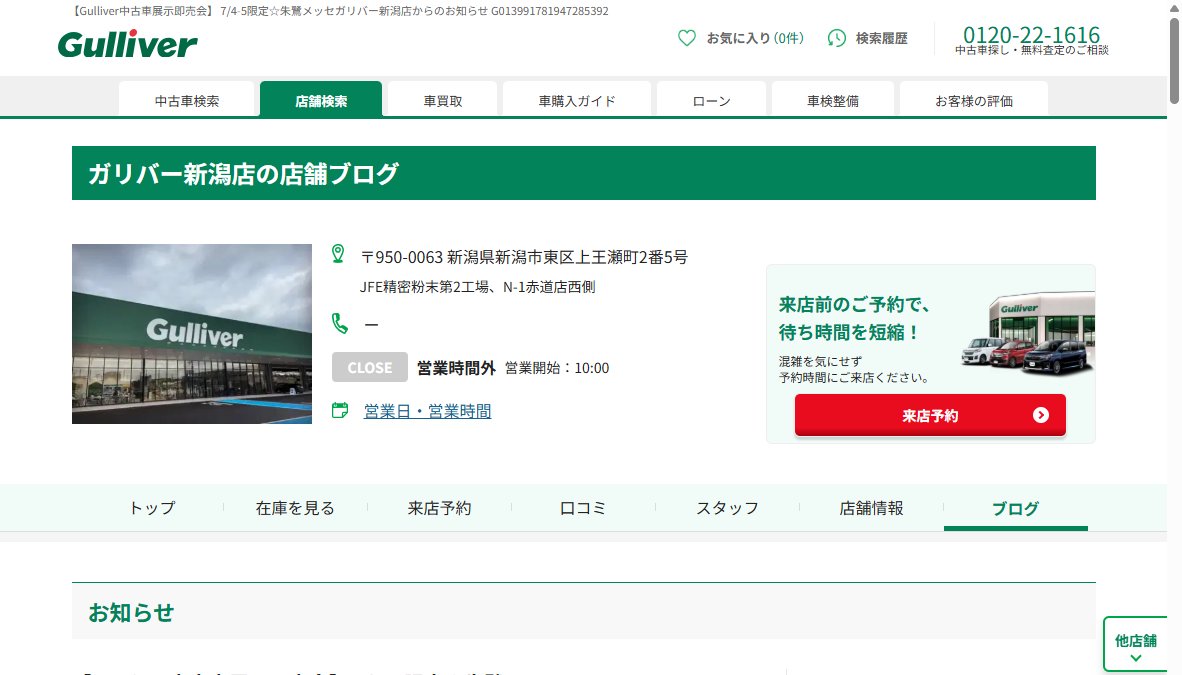
Task: Click the gray CLOSE status badge
Action: (x=369, y=367)
